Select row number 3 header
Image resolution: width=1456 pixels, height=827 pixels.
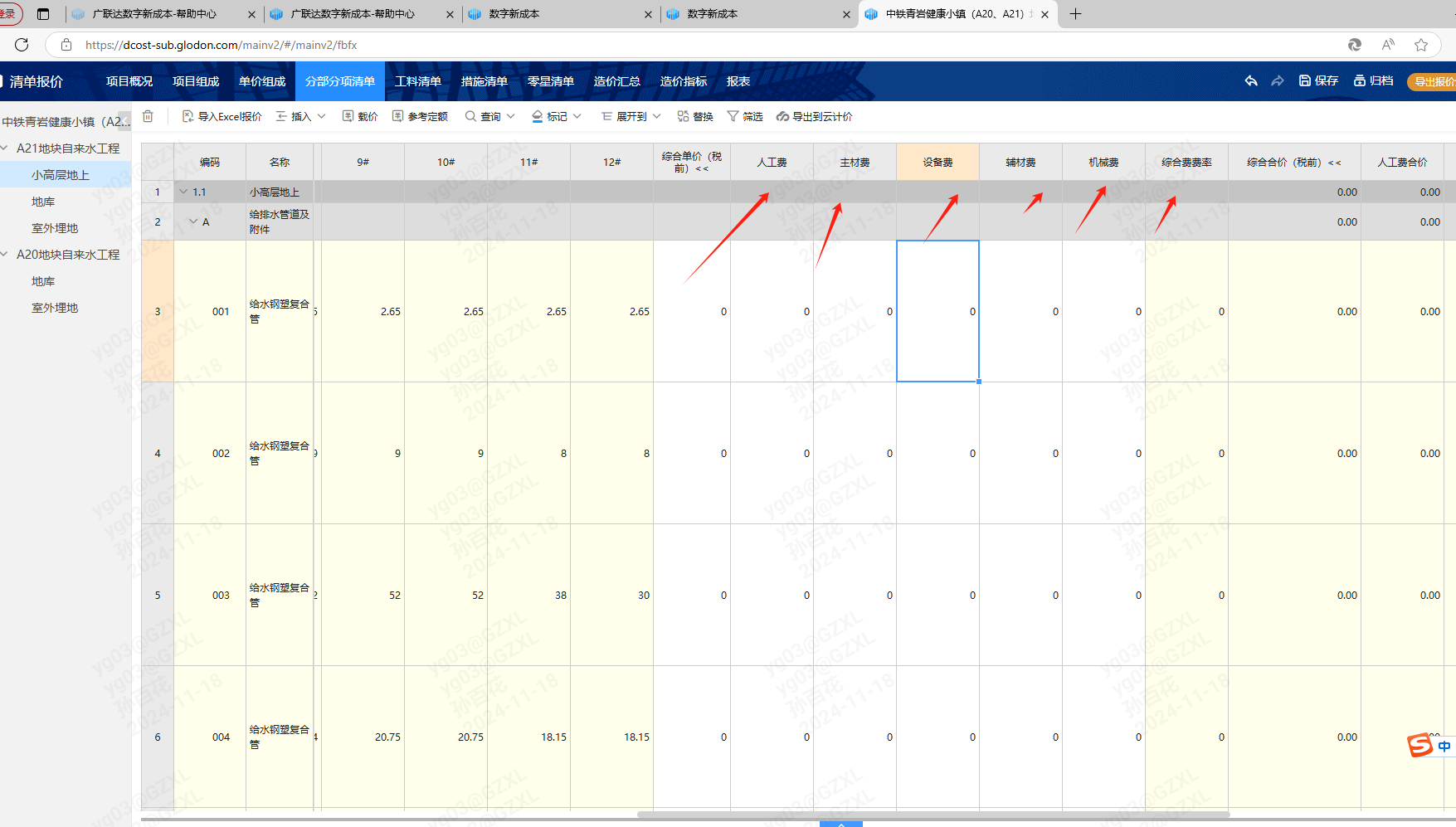pyautogui.click(x=158, y=311)
